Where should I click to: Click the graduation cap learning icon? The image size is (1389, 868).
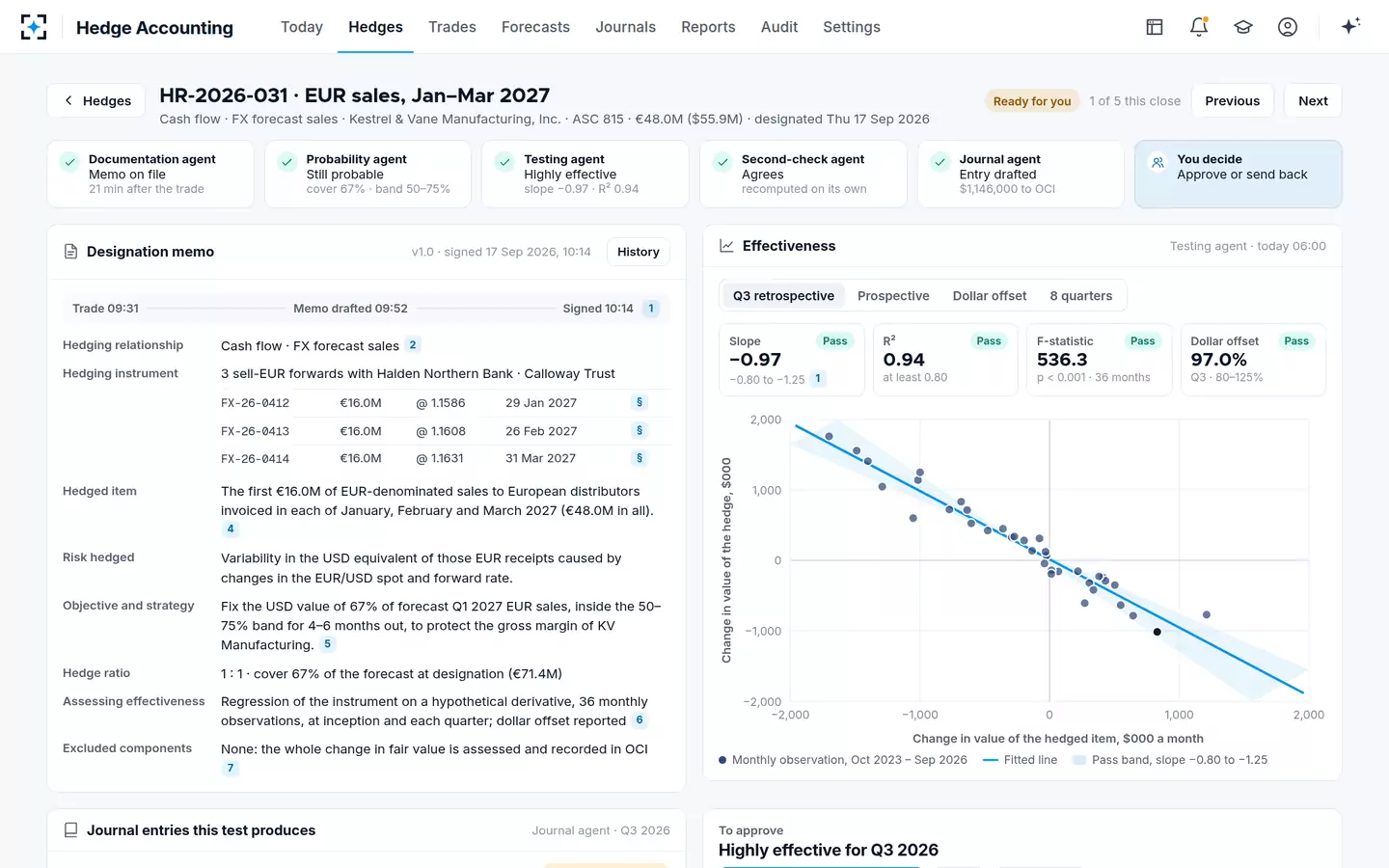[1243, 27]
